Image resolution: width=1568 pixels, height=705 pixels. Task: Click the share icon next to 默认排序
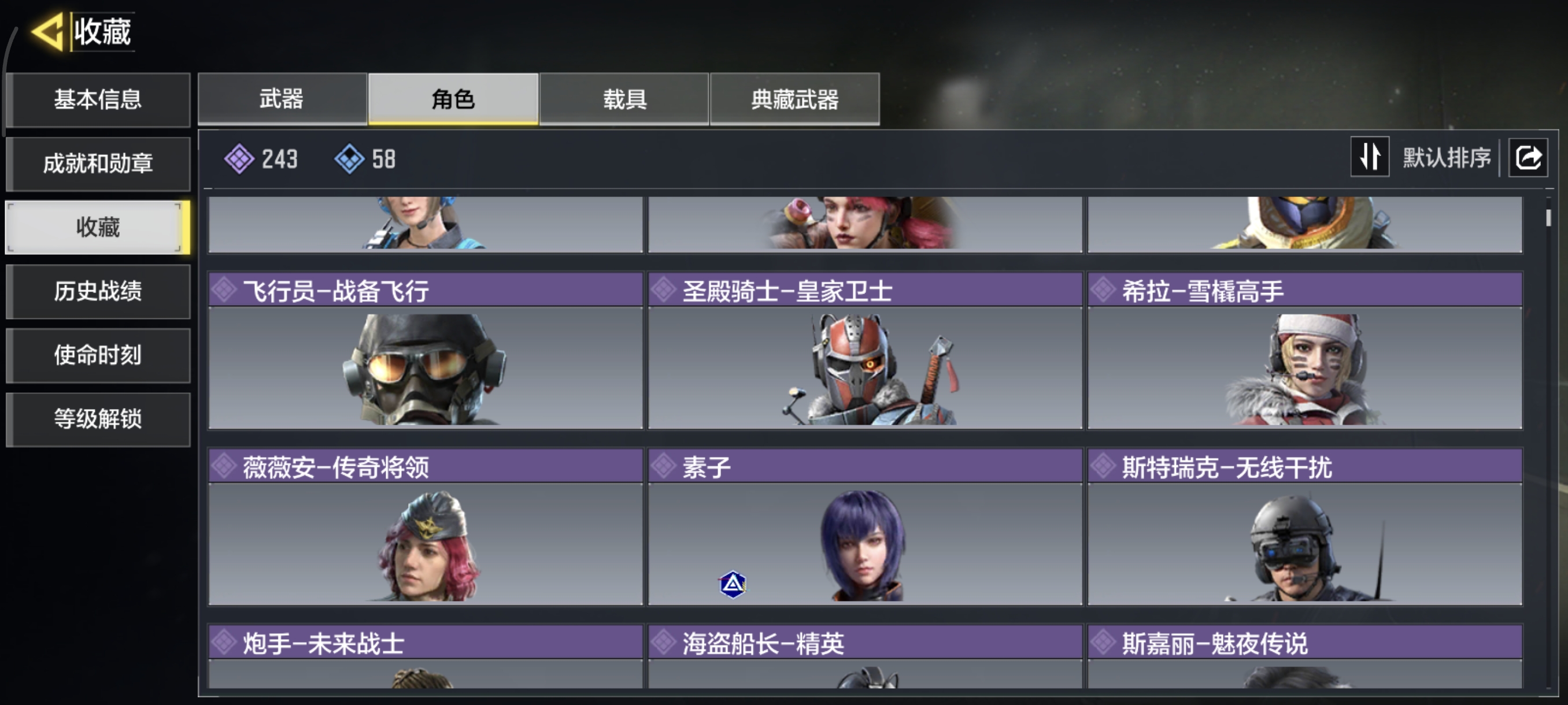pyautogui.click(x=1528, y=158)
